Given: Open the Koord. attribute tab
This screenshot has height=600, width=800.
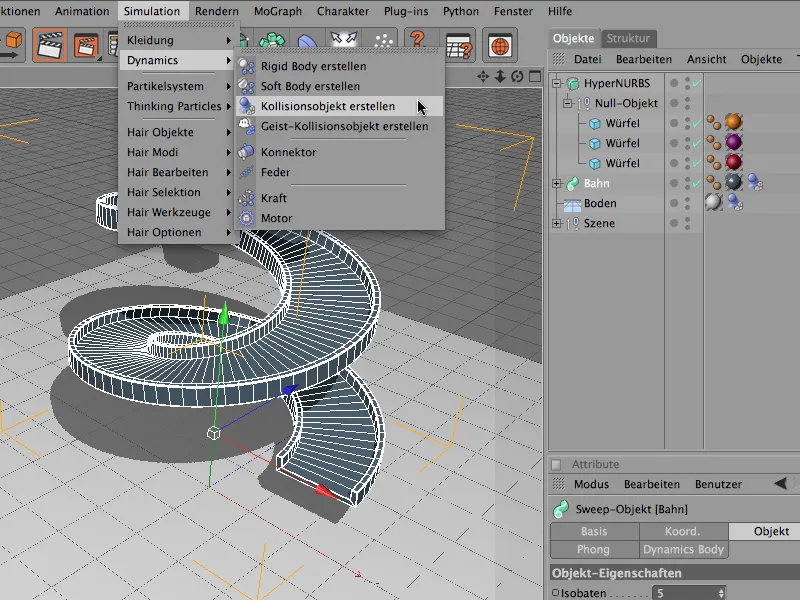Looking at the screenshot, I should [683, 531].
